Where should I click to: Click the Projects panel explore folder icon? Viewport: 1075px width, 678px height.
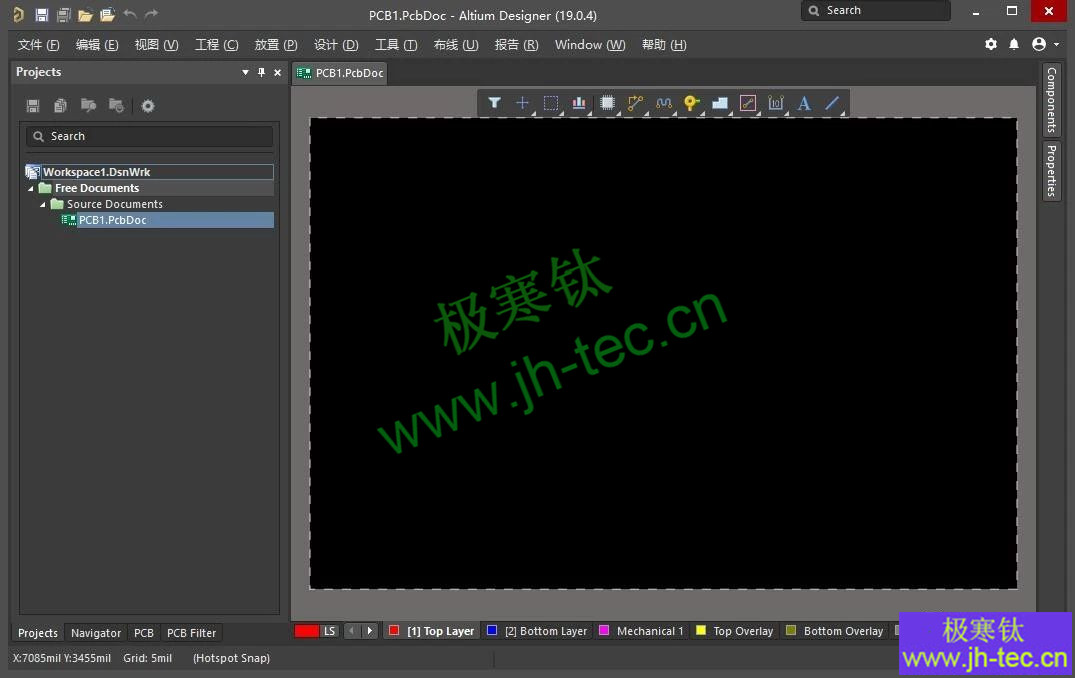pyautogui.click(x=88, y=106)
